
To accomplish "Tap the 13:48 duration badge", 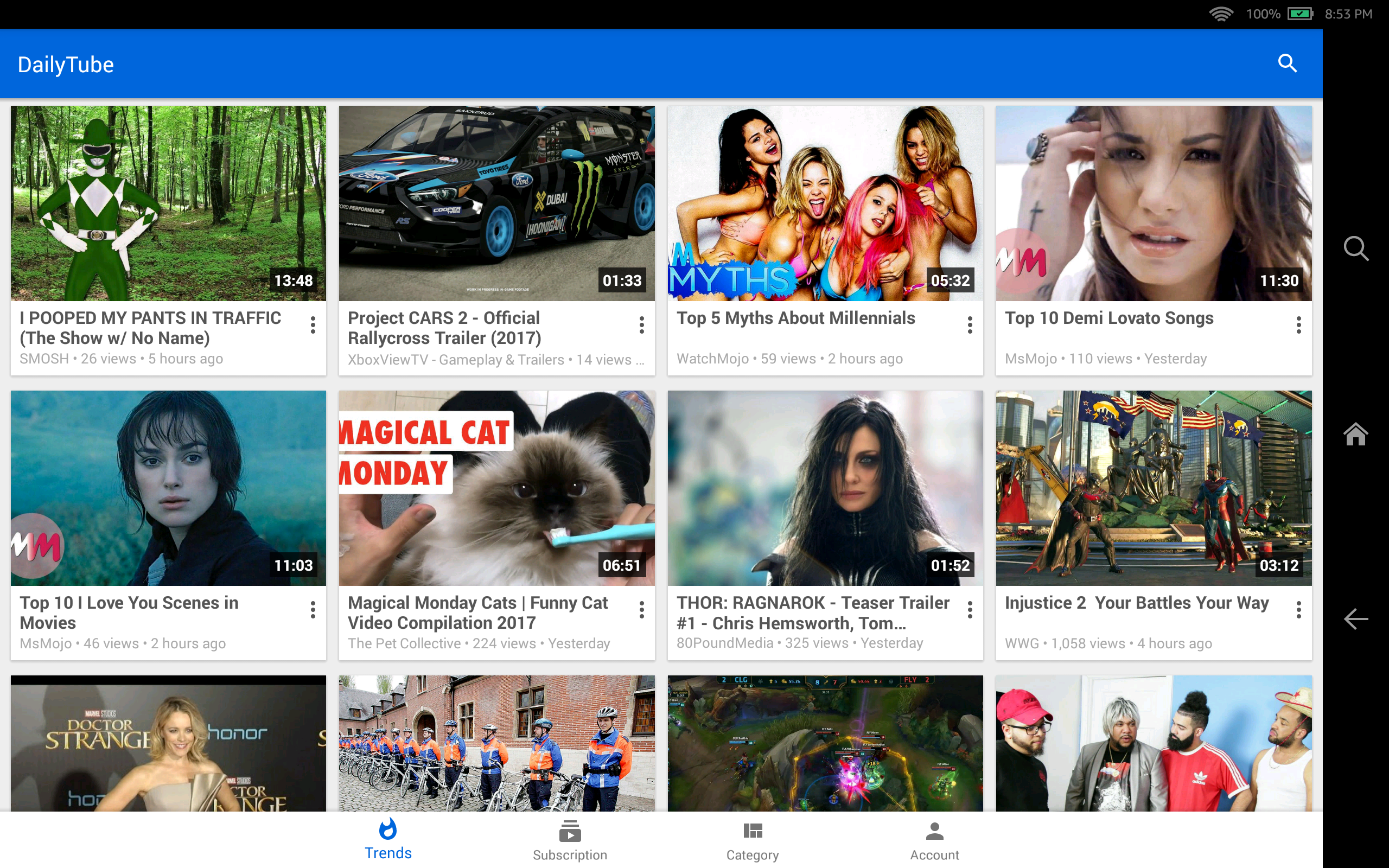I will tap(294, 280).
